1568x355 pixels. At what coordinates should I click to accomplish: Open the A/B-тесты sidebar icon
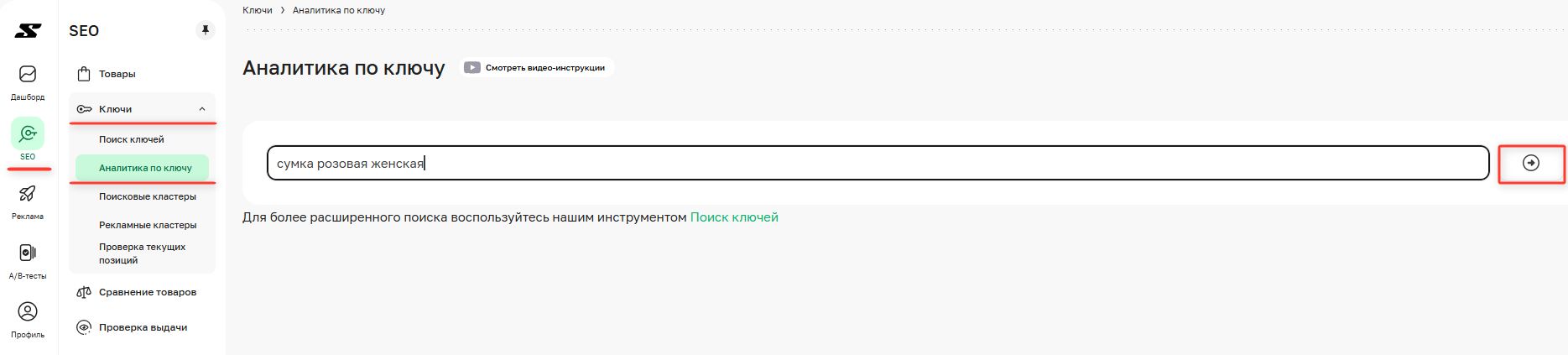click(x=28, y=253)
